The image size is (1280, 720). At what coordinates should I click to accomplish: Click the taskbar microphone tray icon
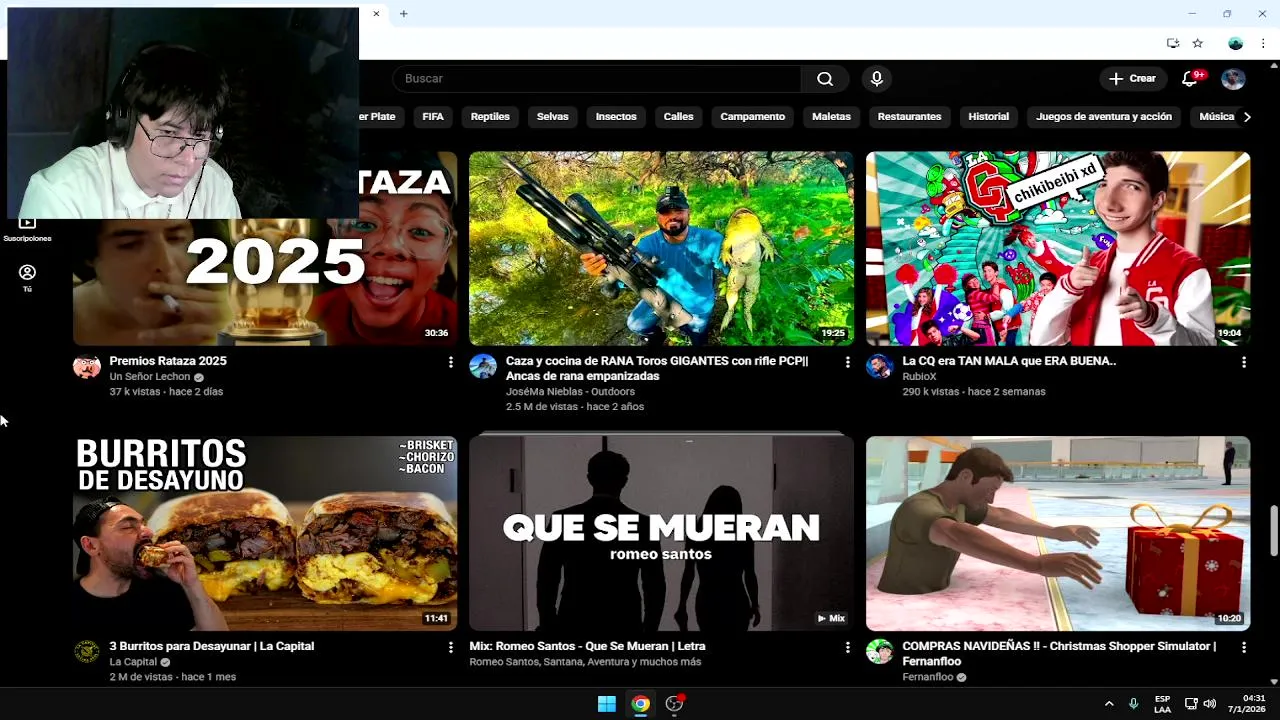coord(1133,704)
